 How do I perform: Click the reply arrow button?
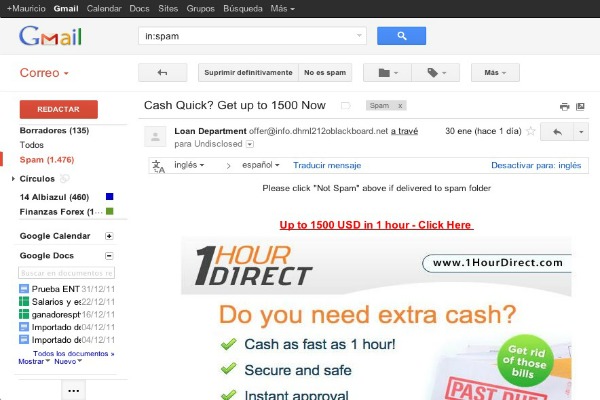click(556, 132)
